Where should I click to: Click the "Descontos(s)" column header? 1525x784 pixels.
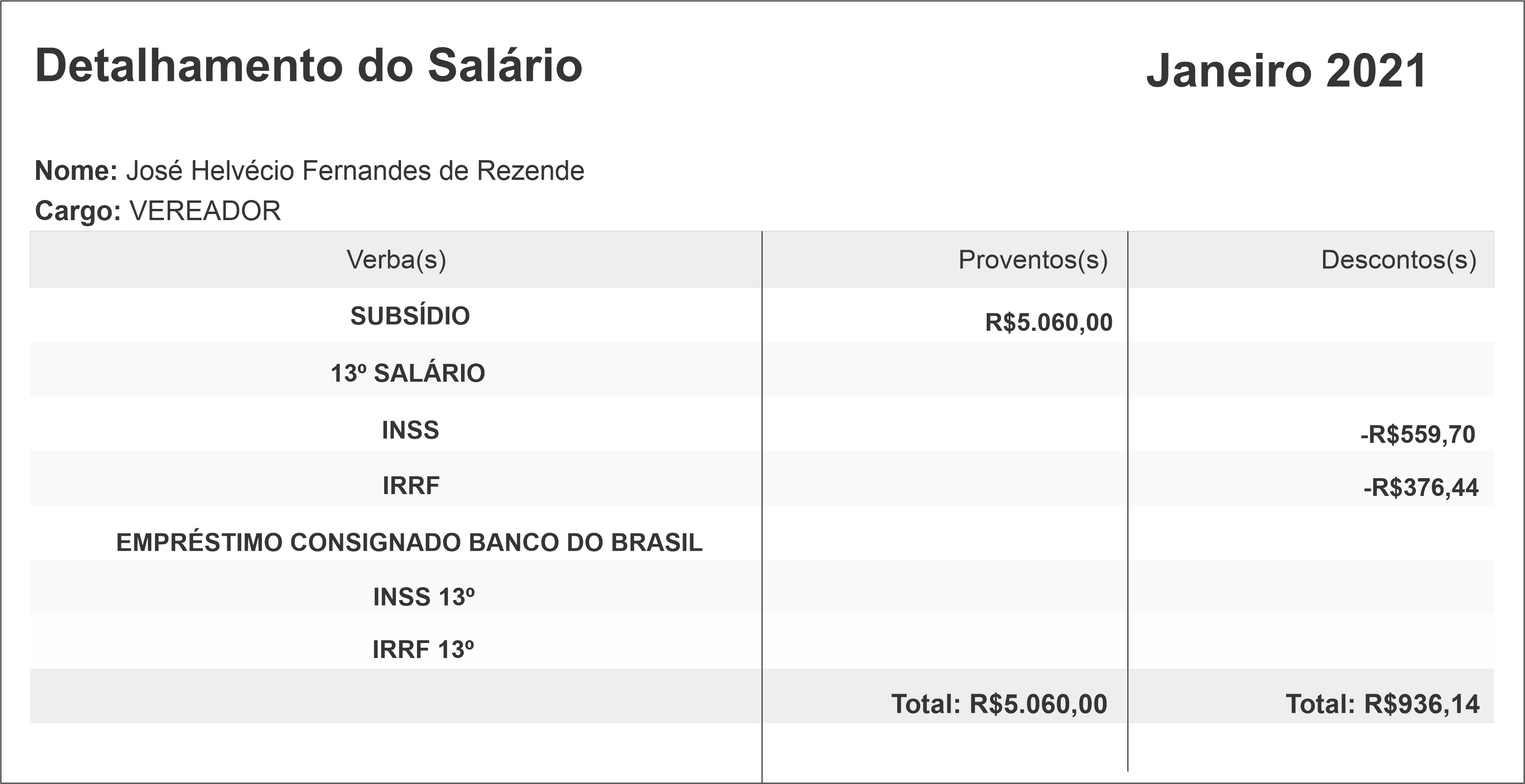tap(1399, 260)
